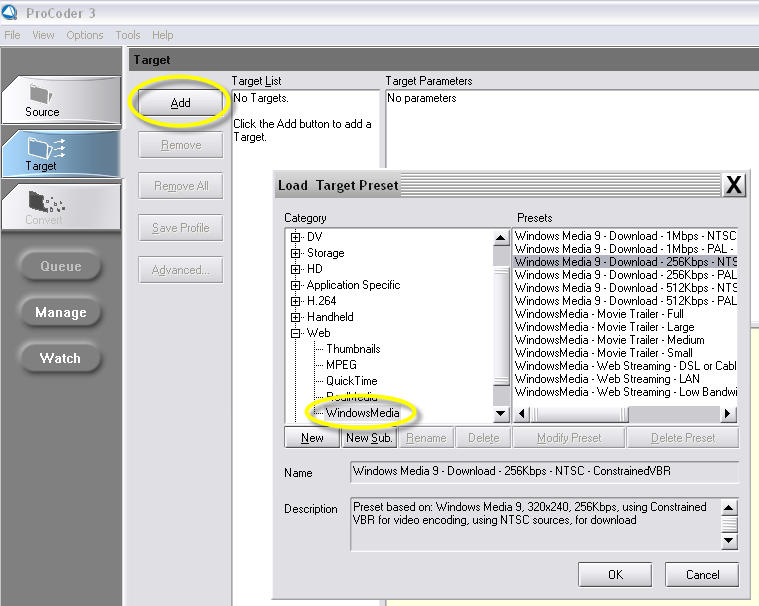This screenshot has height=606, width=759.
Task: Open the Help menu
Action: [162, 35]
